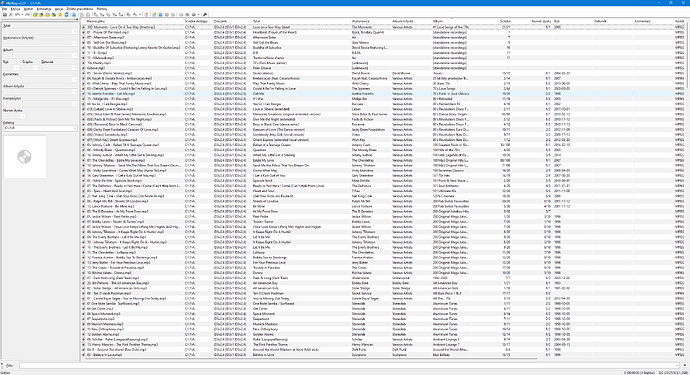Click into the Filtr input field
Image resolution: width=690 pixels, height=375 pixels.
click(x=349, y=365)
